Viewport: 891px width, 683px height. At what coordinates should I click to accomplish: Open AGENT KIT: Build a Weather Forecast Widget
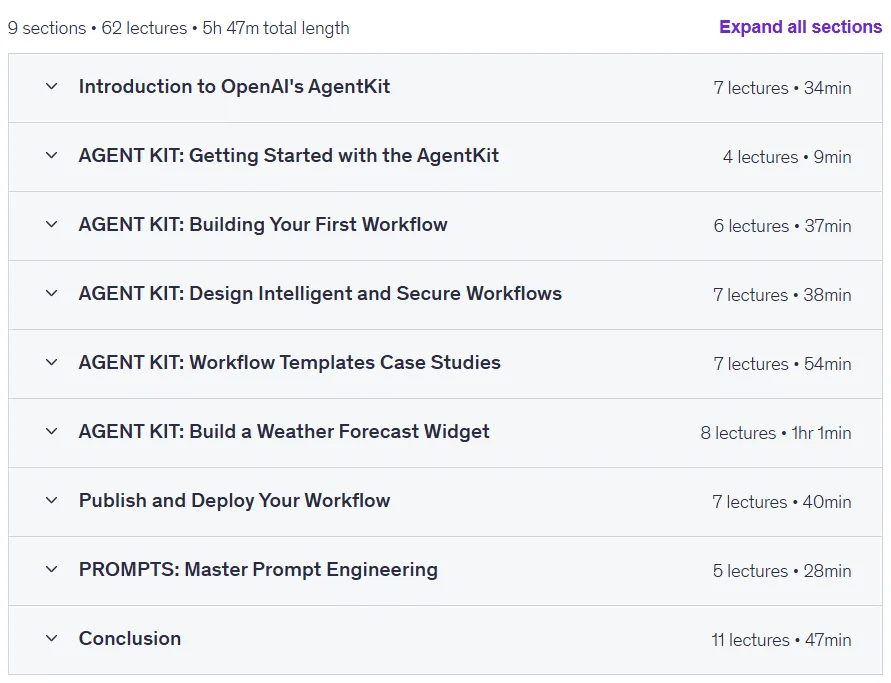coord(284,431)
